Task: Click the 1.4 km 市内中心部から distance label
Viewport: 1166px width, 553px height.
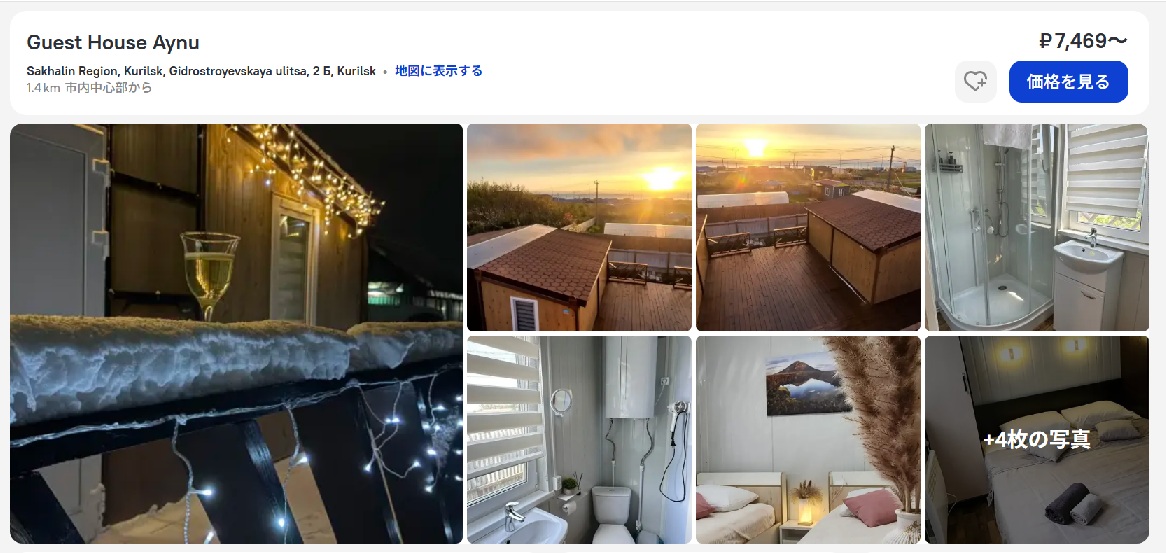Action: (x=89, y=88)
